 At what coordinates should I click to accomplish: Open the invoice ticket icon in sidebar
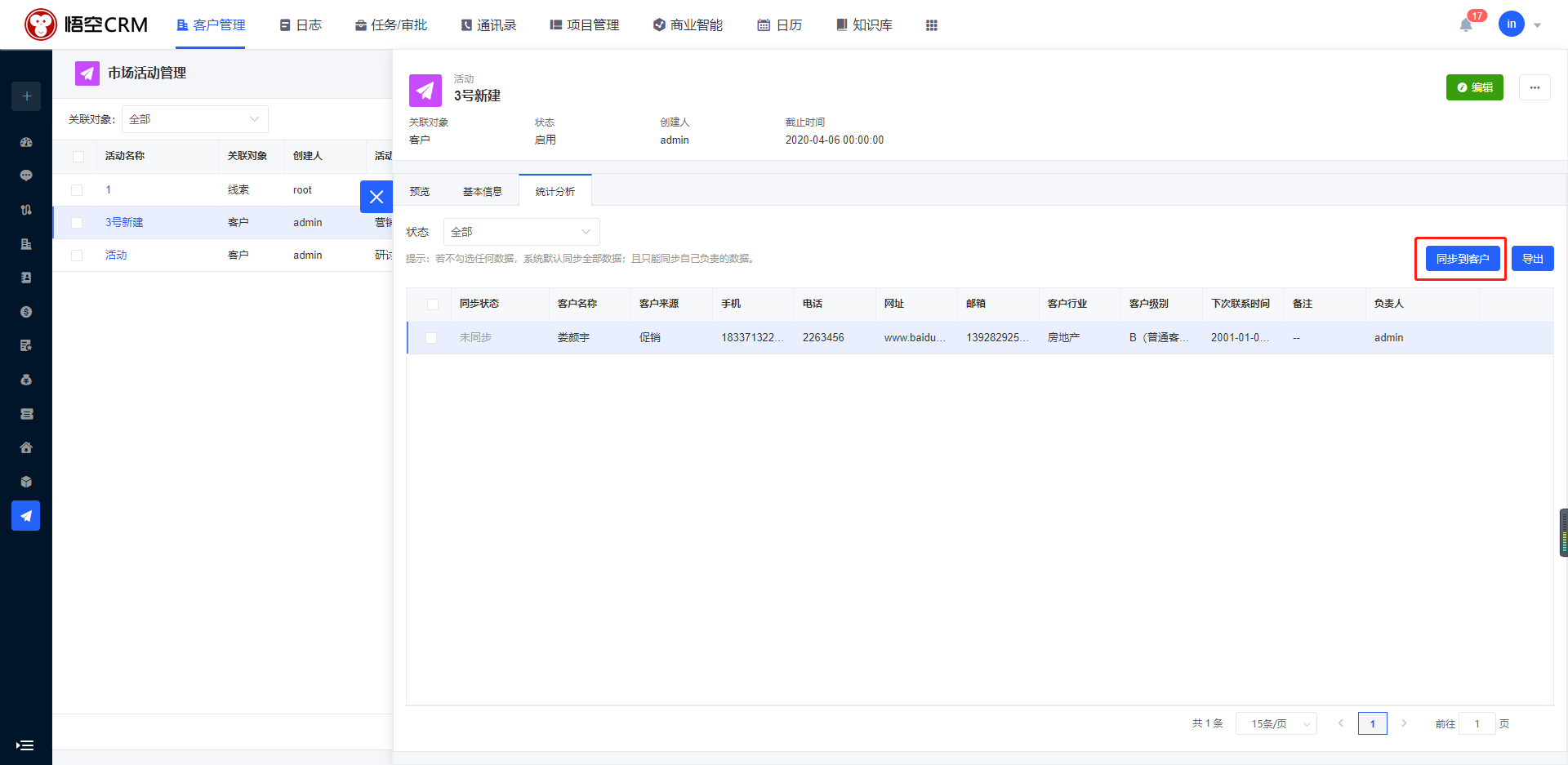point(26,414)
